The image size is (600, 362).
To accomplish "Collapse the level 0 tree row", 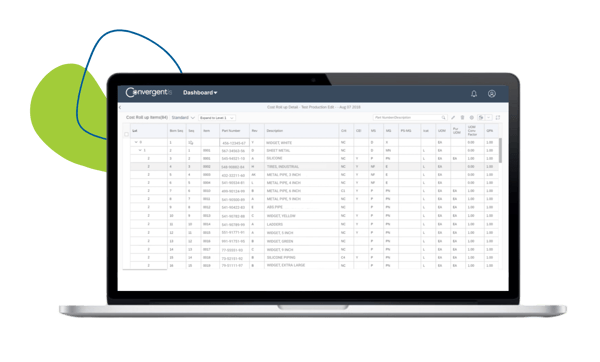I will [136, 142].
